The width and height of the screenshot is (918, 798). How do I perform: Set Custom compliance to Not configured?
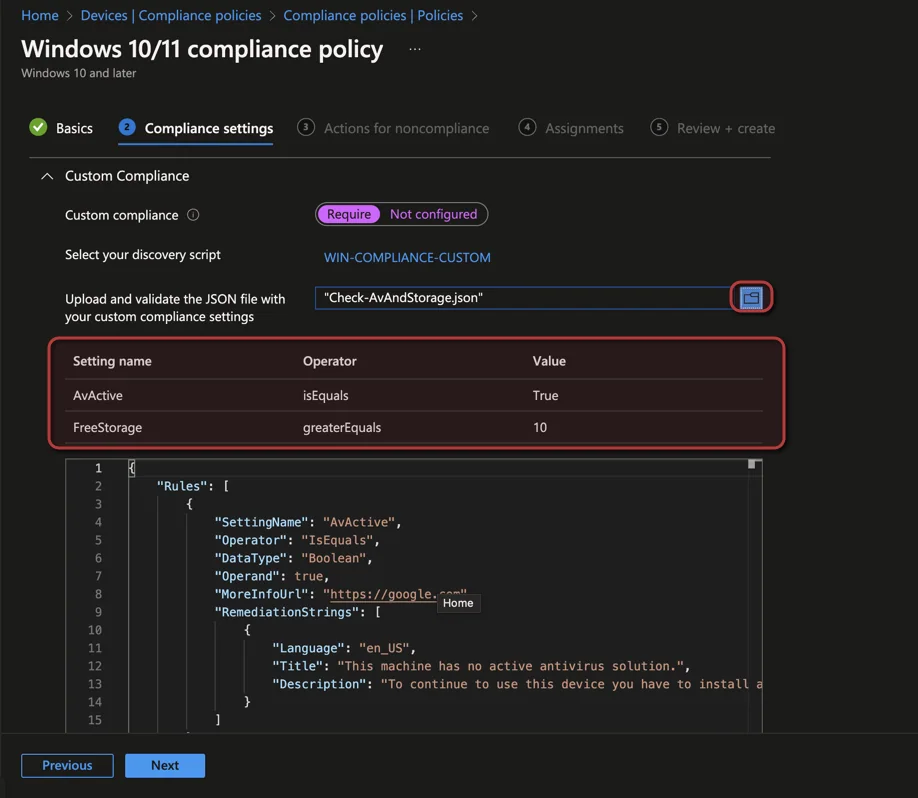[x=433, y=214]
